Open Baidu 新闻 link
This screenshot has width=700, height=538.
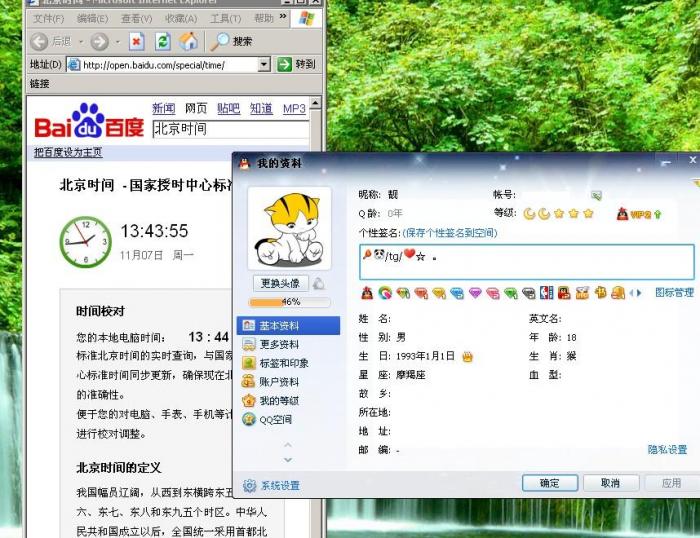(x=164, y=108)
